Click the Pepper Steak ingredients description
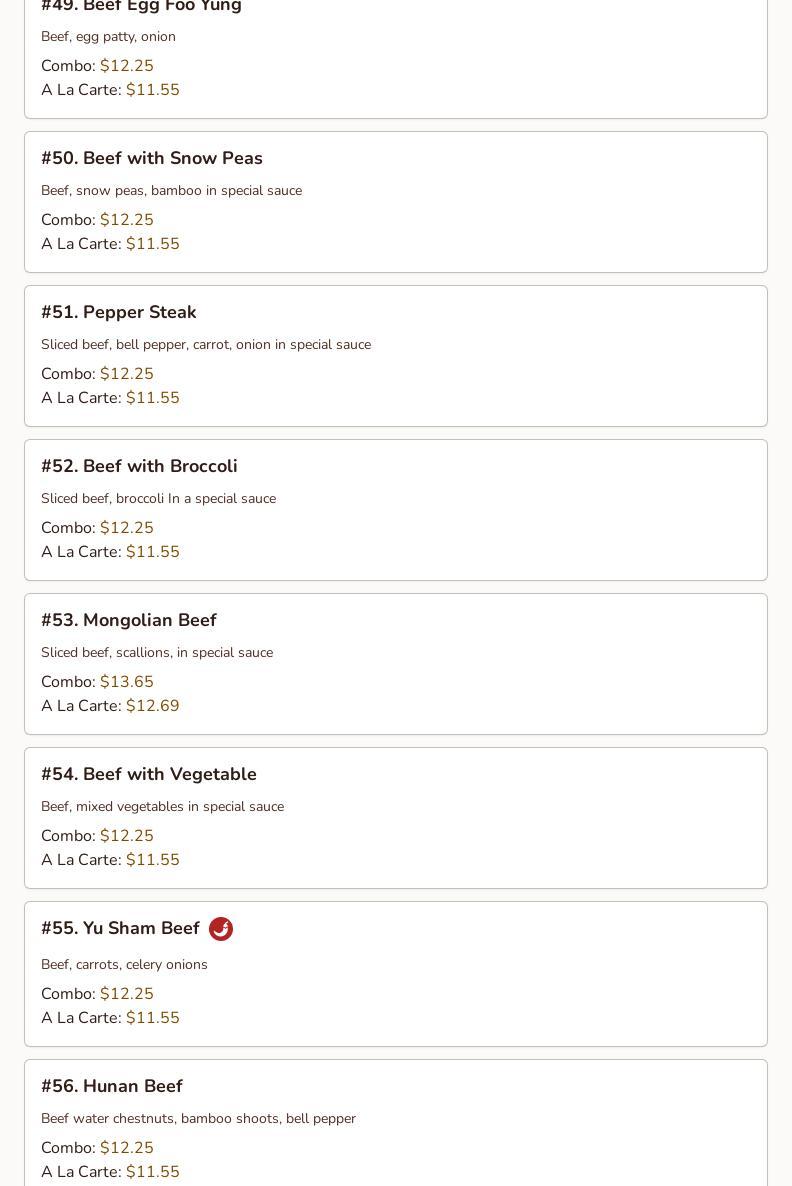Viewport: 792px width, 1186px height. pyautogui.click(x=206, y=344)
